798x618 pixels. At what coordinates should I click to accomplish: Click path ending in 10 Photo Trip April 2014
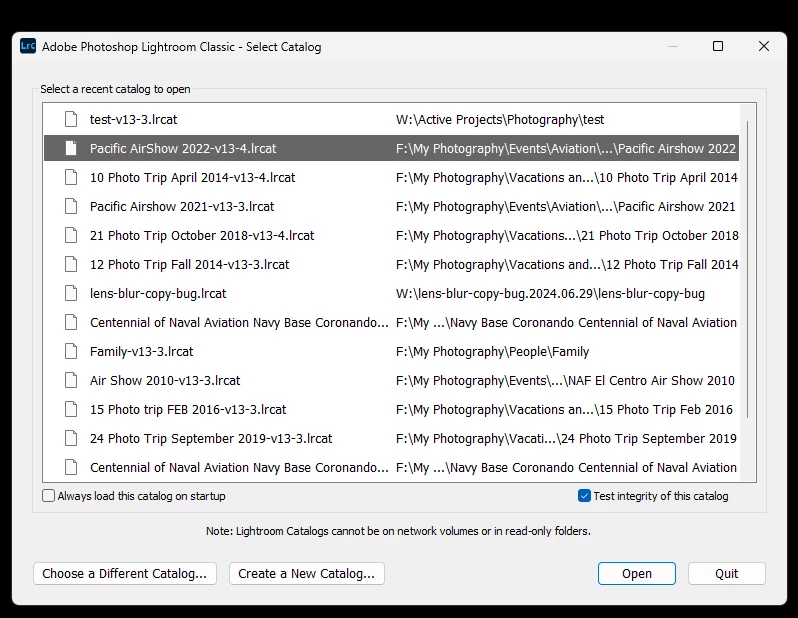(566, 178)
